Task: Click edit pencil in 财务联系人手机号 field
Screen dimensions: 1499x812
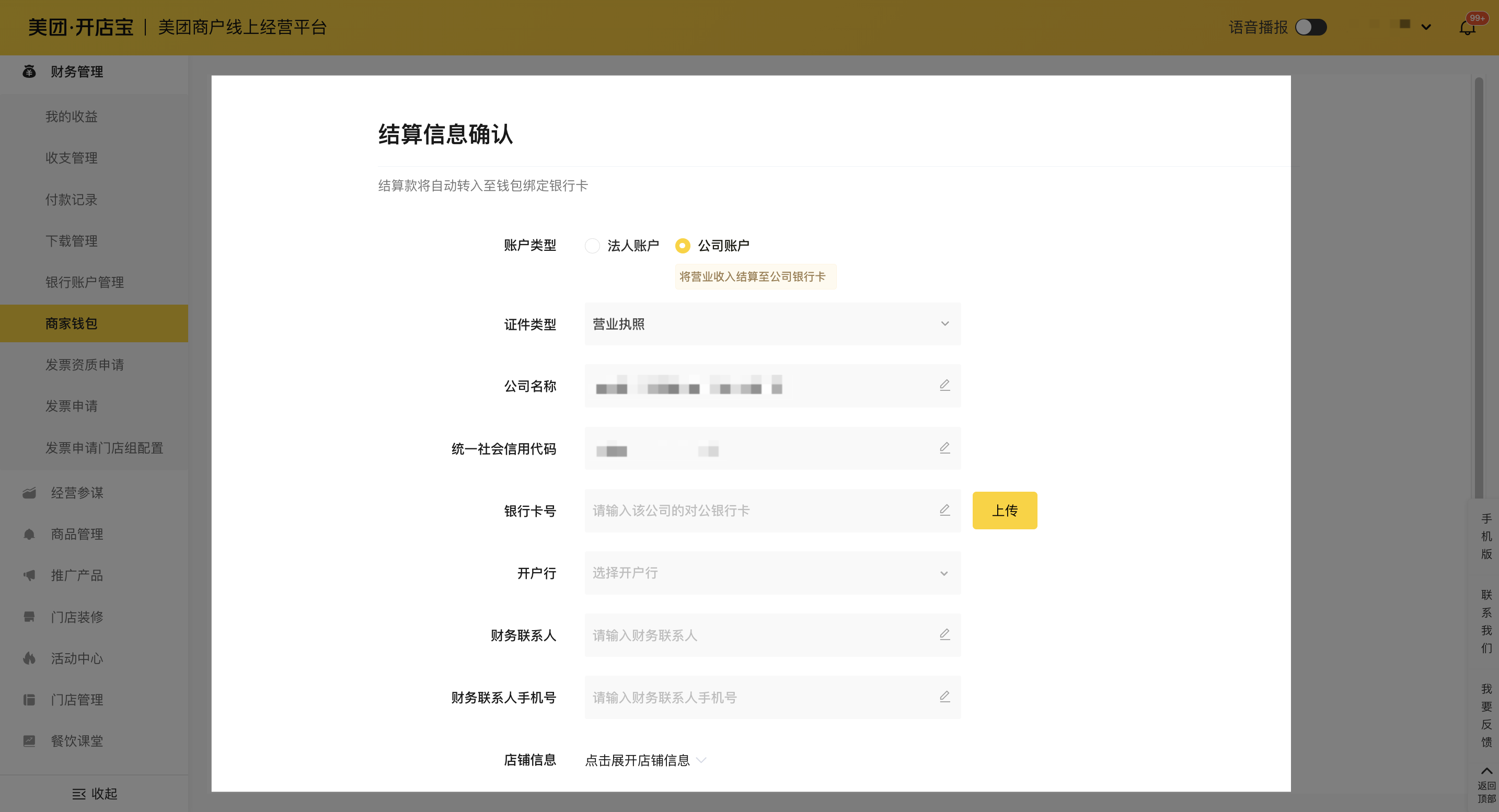Action: pyautogui.click(x=944, y=697)
